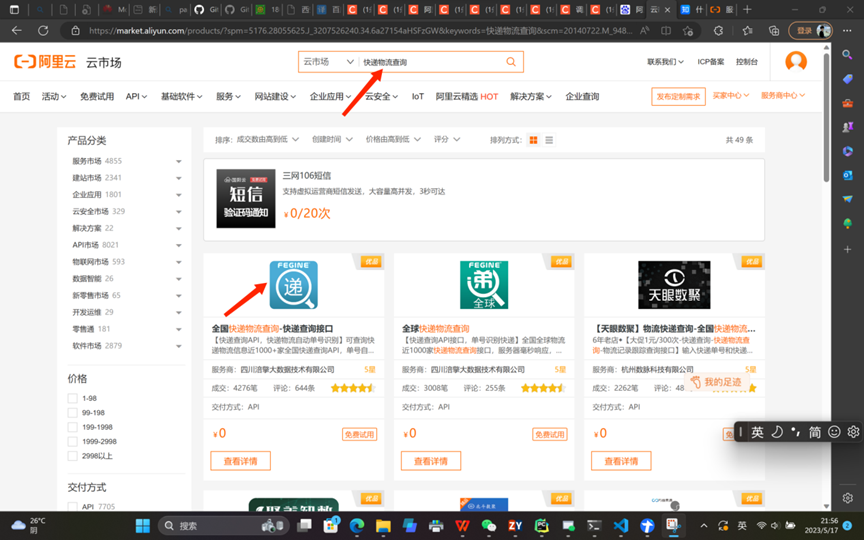Check the 2998以上 price filter
864x540 pixels.
coord(72,455)
